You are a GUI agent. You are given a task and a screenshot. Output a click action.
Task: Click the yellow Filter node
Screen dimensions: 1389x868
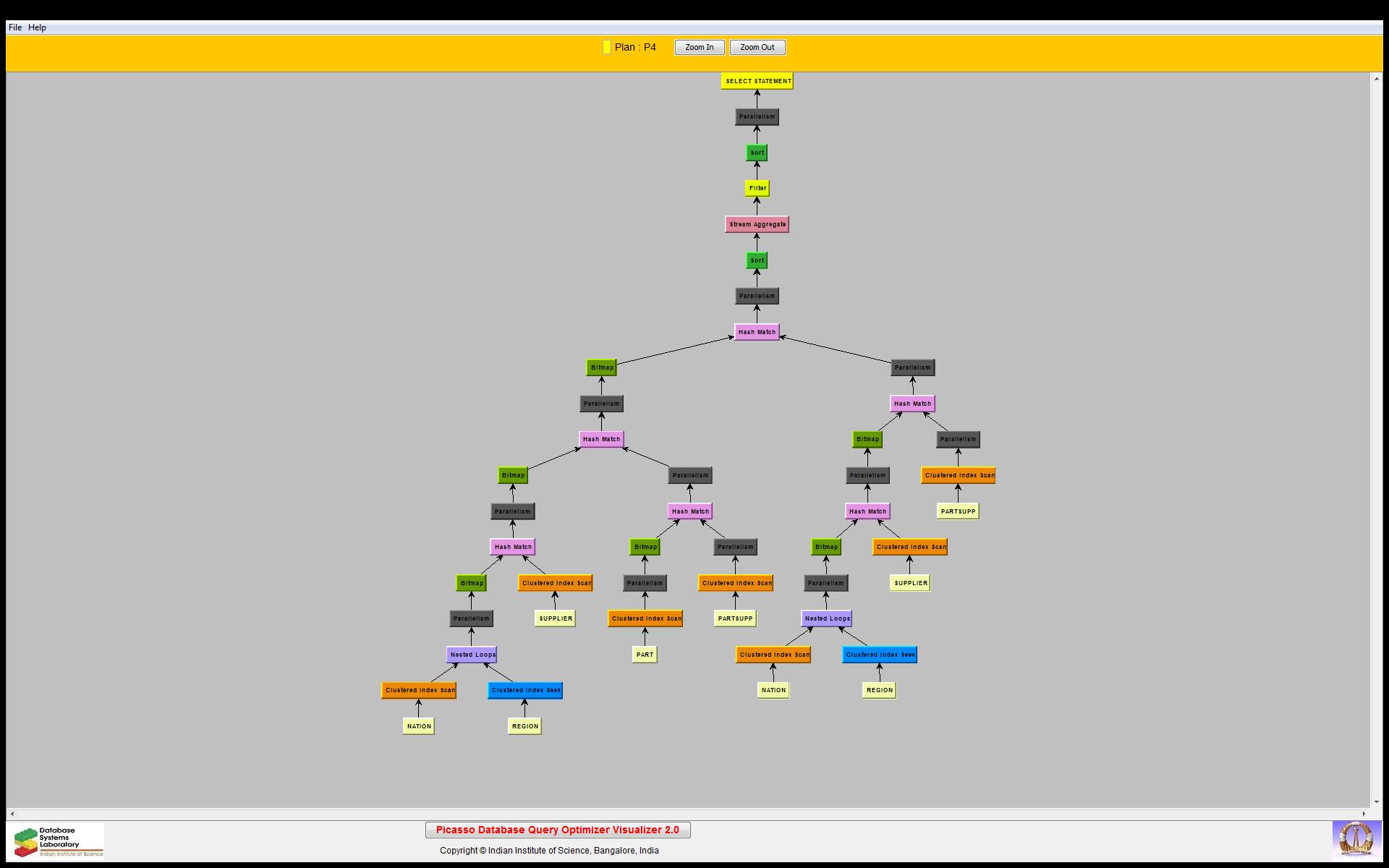[757, 188]
